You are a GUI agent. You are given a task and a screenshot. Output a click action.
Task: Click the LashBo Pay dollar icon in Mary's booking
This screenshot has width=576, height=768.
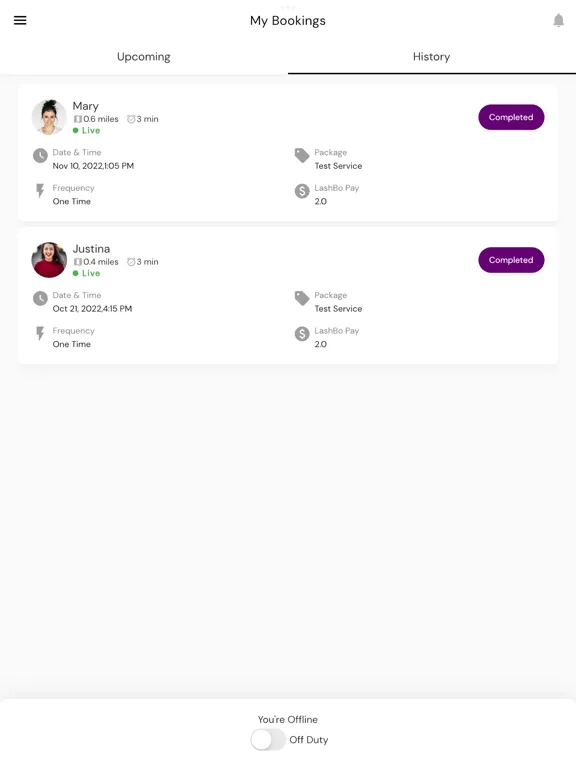click(302, 191)
